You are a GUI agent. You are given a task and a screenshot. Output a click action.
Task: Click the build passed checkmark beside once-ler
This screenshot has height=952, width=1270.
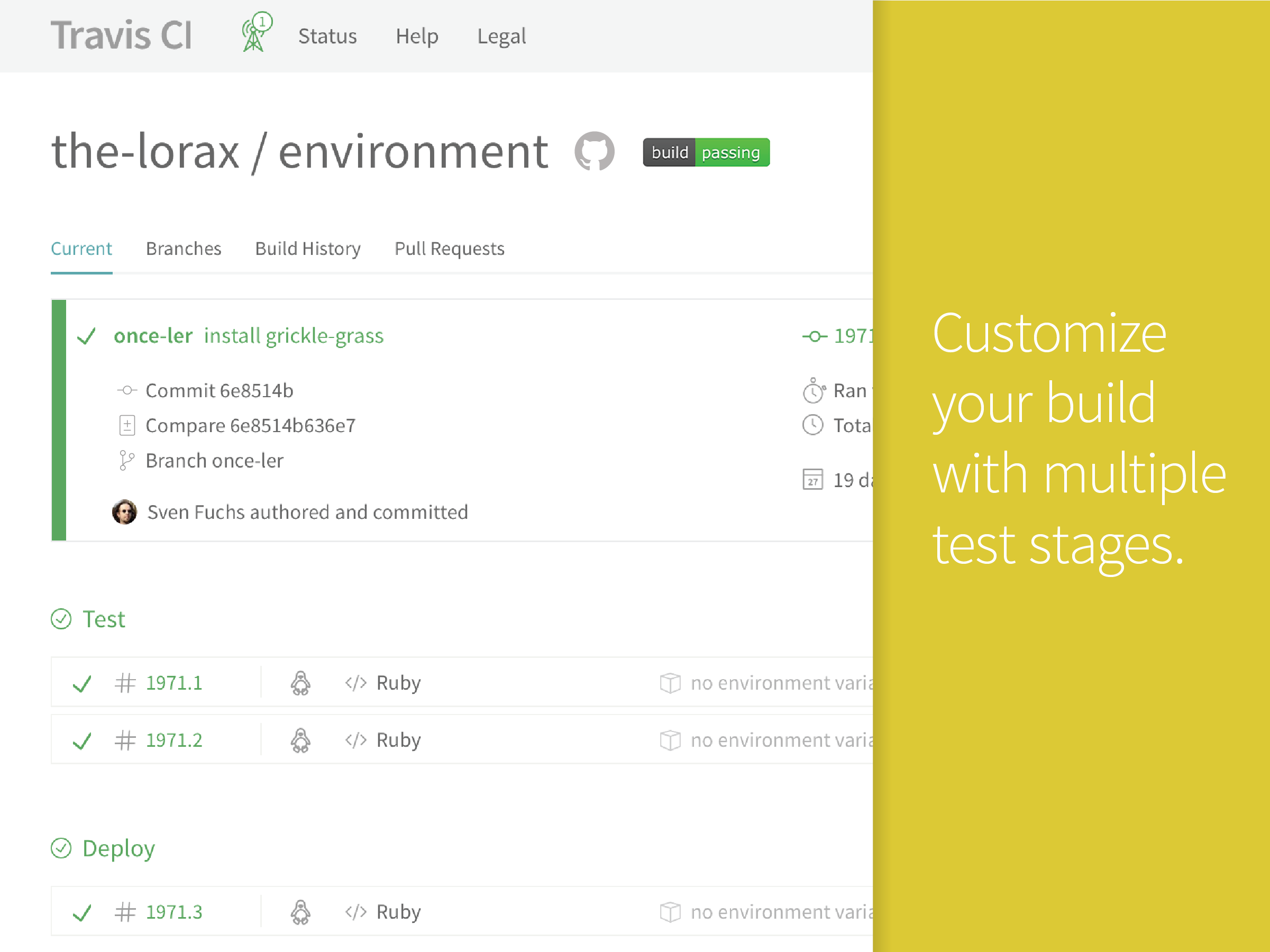tap(87, 336)
